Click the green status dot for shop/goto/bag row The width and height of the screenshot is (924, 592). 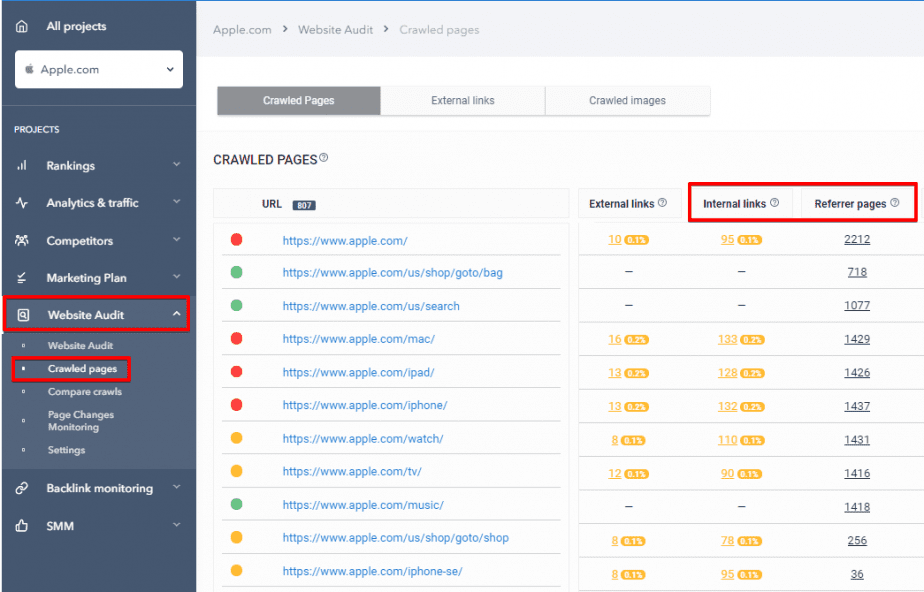point(236,272)
